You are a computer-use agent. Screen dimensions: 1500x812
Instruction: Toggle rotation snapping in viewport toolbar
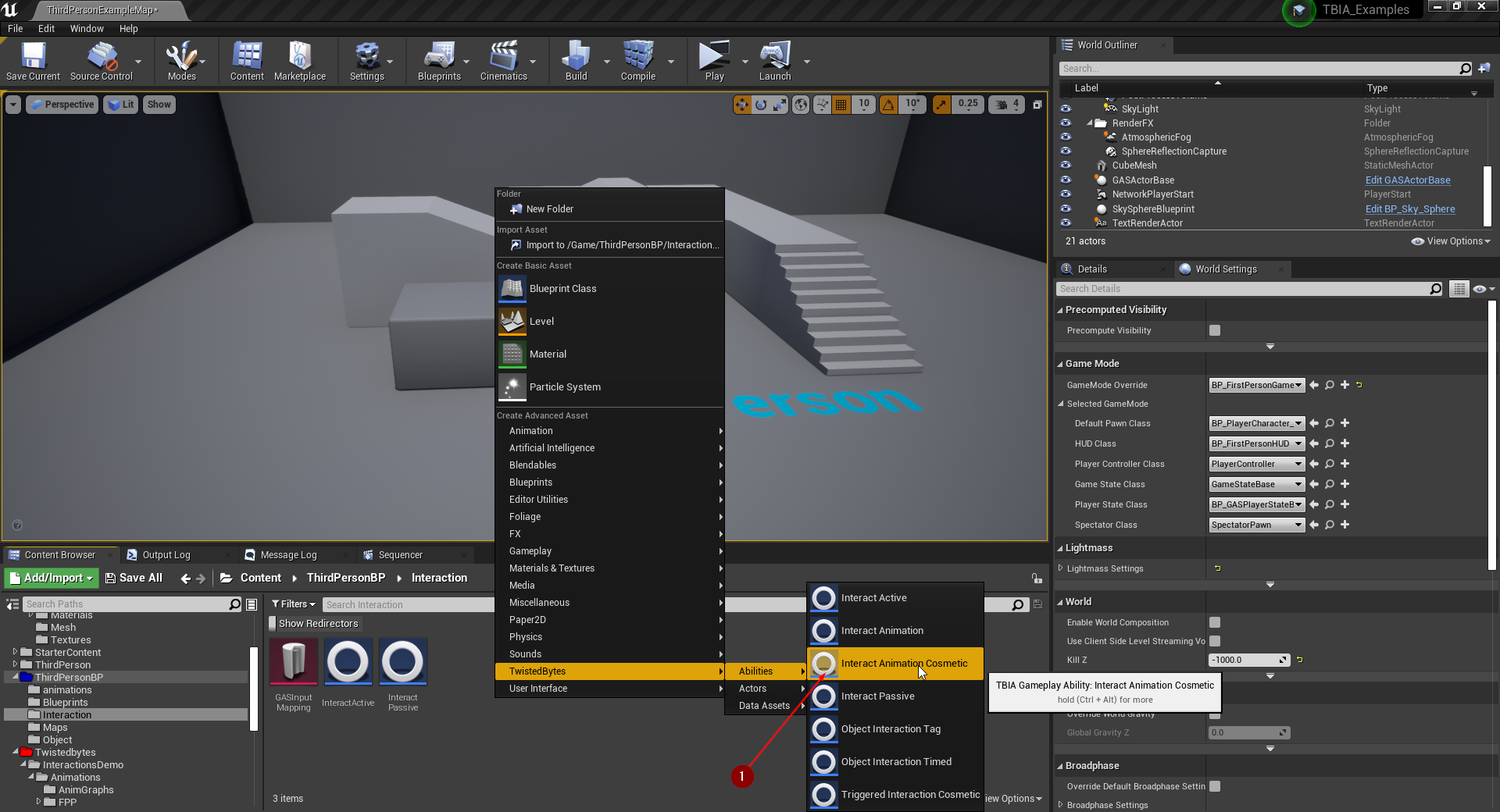(x=888, y=104)
